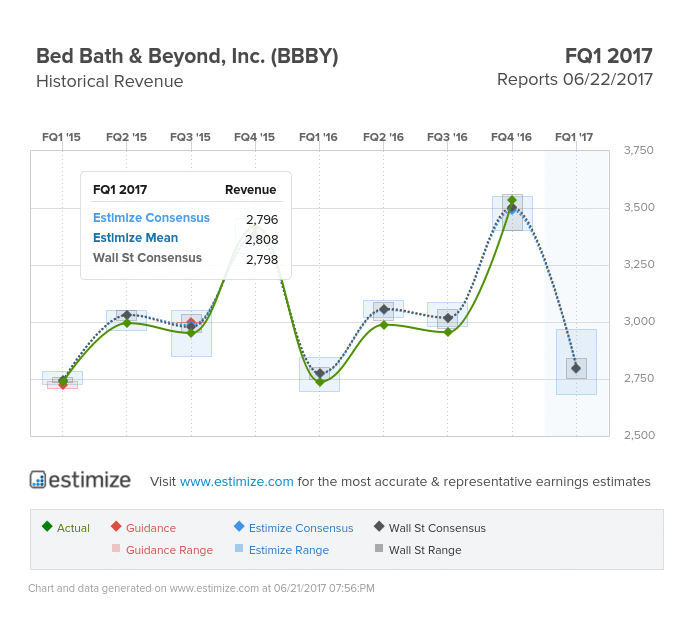Click the dark Wall St Consensus legend diamond

[379, 526]
